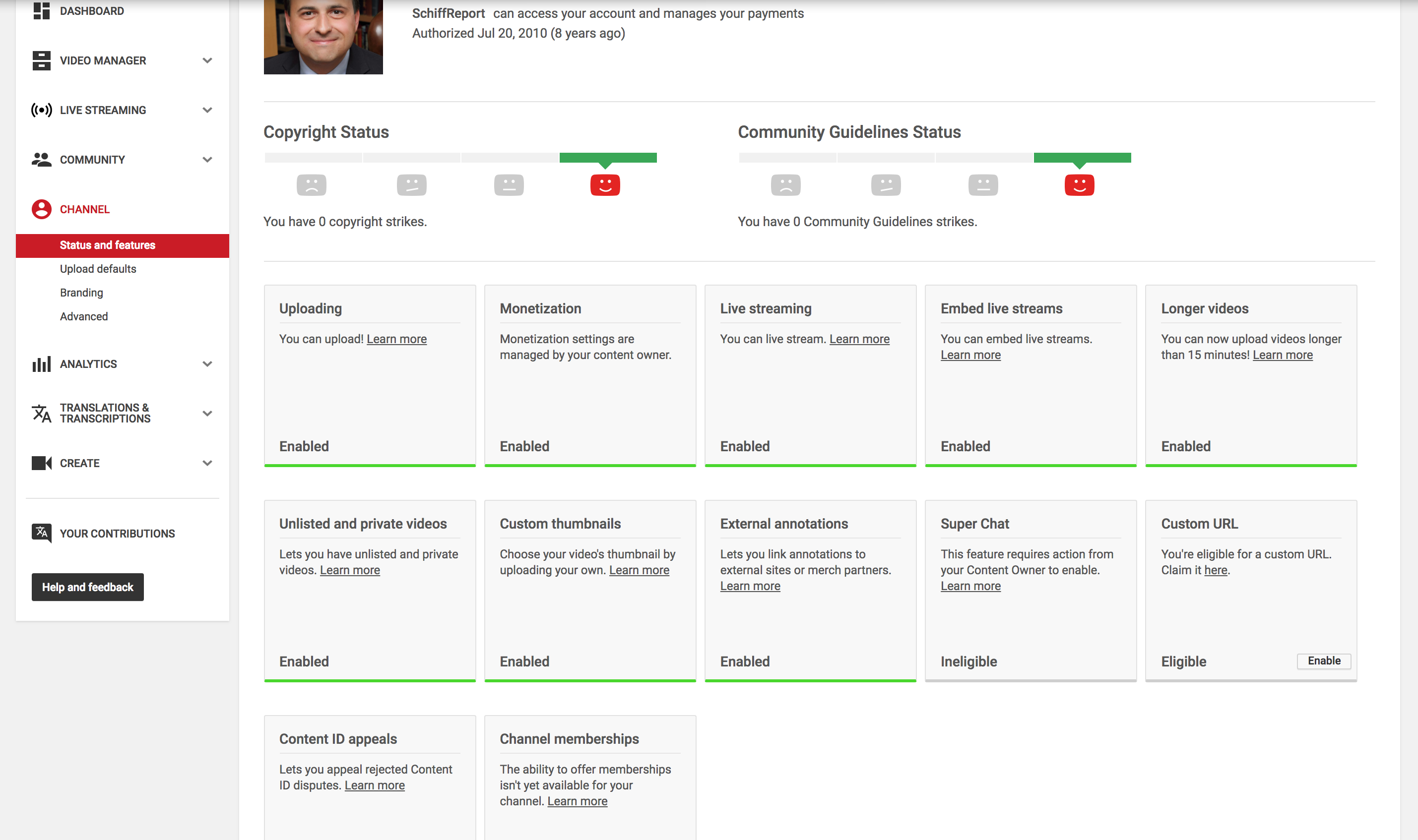Click the Live Streaming broadcast icon

pyautogui.click(x=41, y=110)
